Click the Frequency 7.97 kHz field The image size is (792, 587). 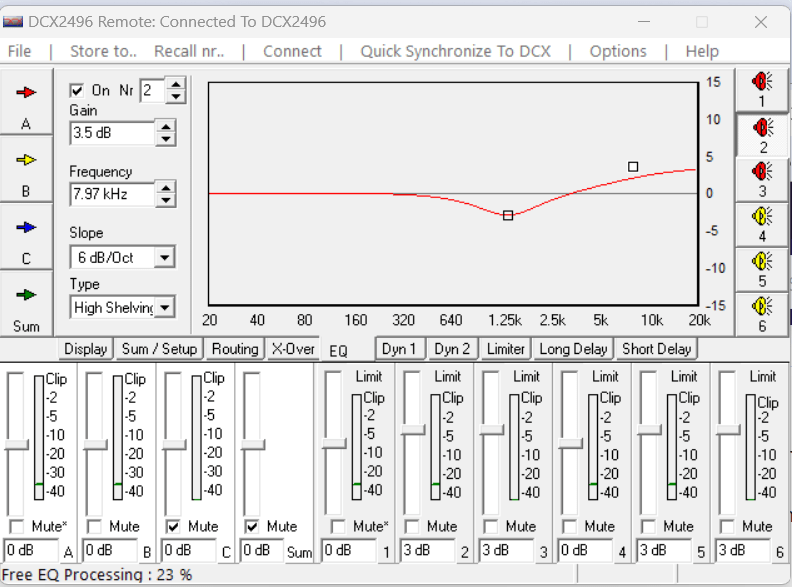click(x=112, y=194)
